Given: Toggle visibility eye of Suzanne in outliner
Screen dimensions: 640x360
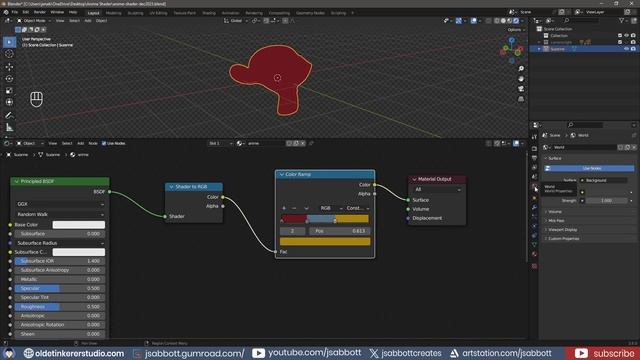Looking at the screenshot, I should (626, 49).
